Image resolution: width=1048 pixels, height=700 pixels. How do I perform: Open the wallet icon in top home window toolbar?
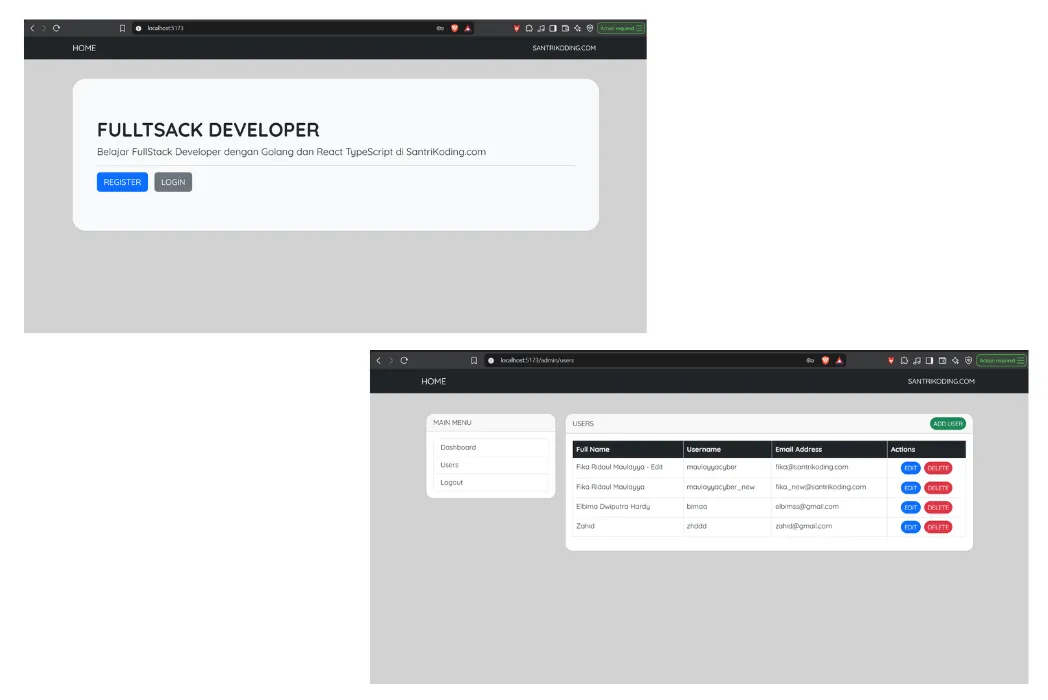(565, 28)
